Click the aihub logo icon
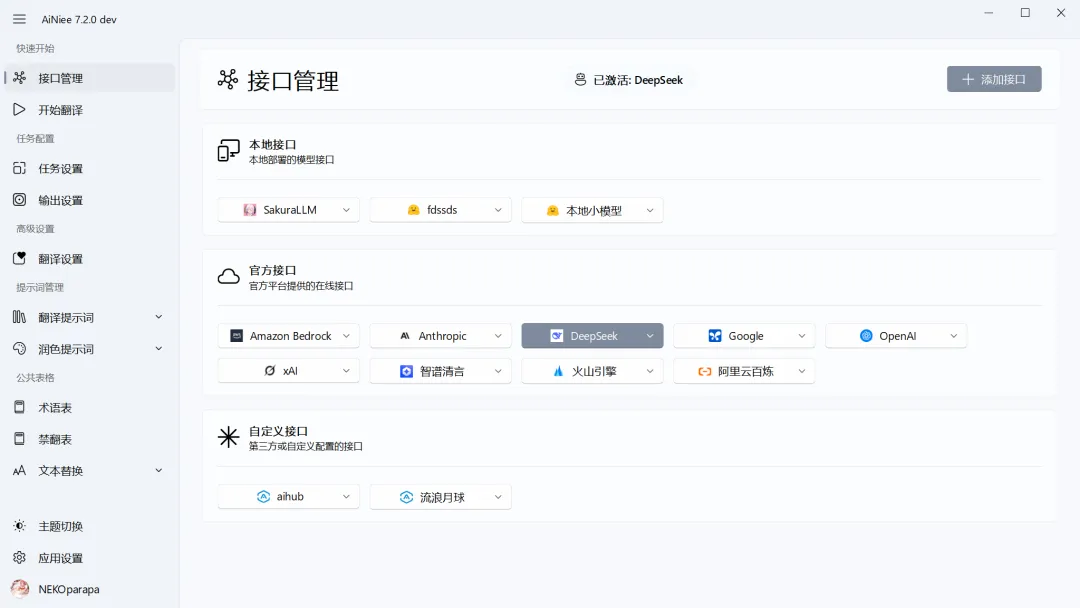The width and height of the screenshot is (1080, 608). [x=263, y=496]
